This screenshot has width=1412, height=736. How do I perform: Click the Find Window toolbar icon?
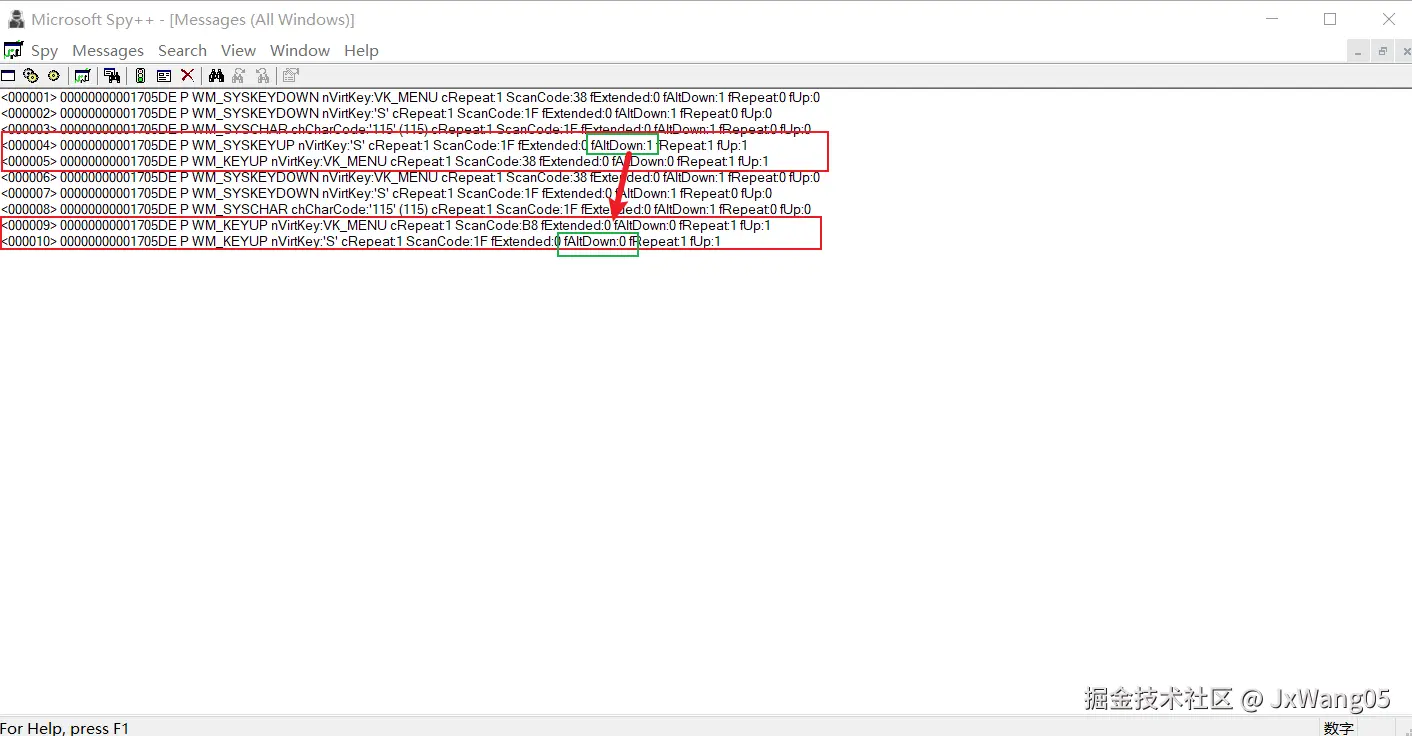pyautogui.click(x=112, y=76)
